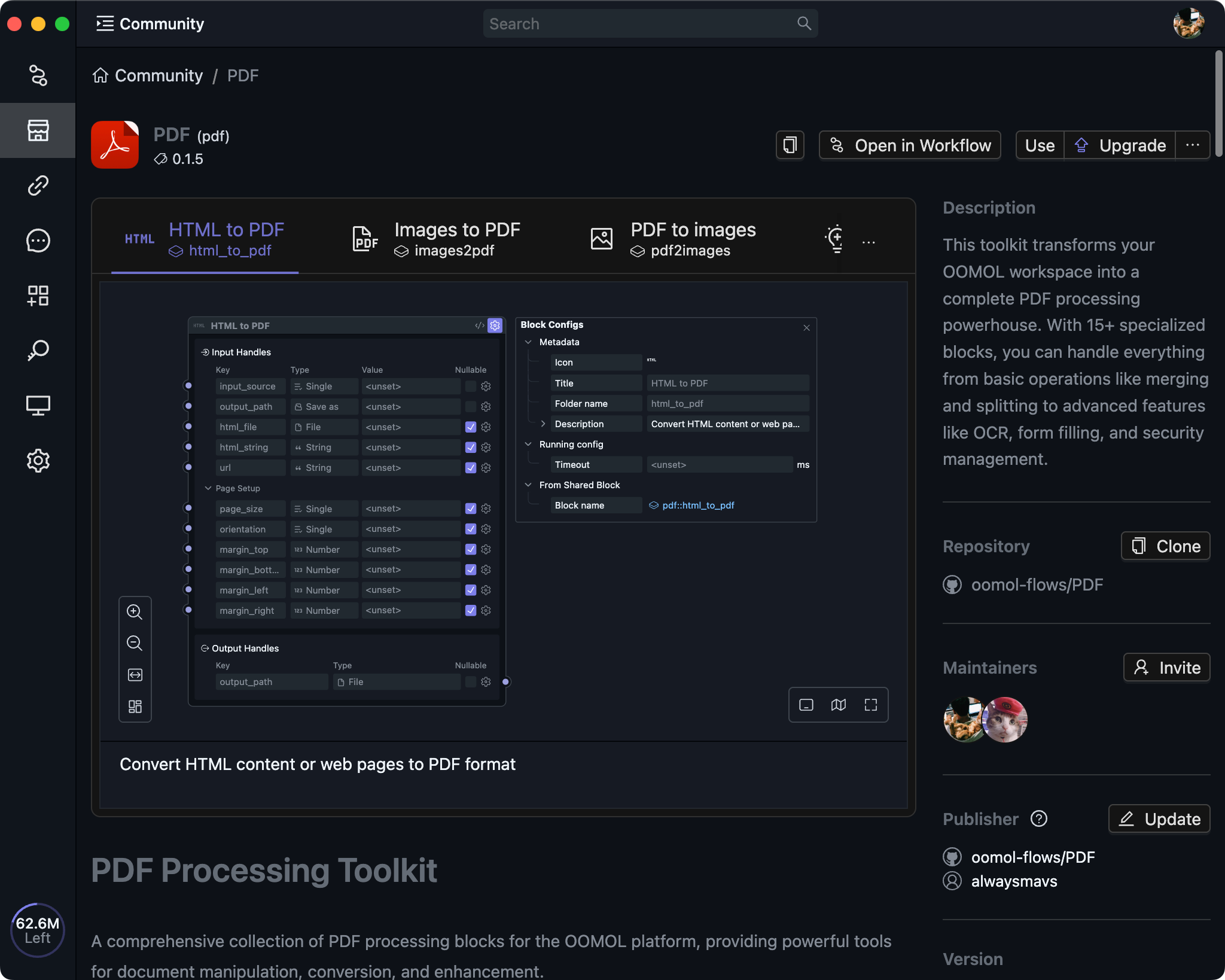Enable nullable checkbox for input_source row
1225x980 pixels.
point(471,386)
